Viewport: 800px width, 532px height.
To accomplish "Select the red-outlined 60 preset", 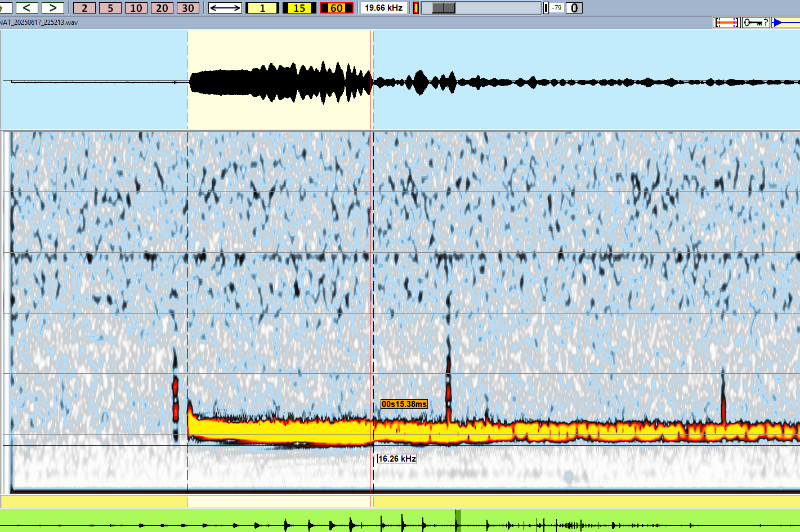I will (x=334, y=8).
